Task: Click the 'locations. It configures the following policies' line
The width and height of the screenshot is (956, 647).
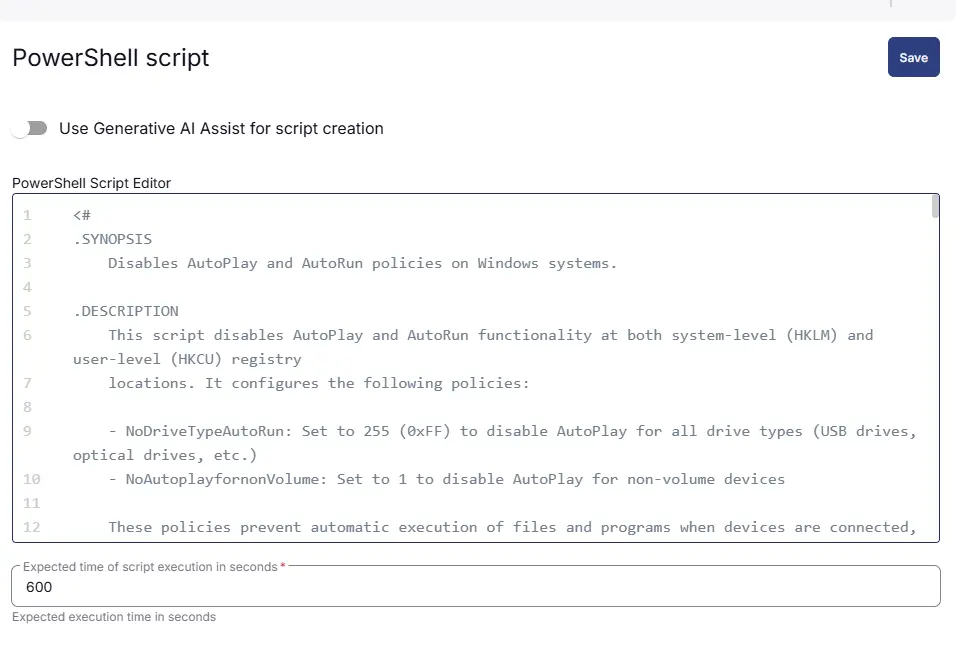Action: (x=319, y=383)
